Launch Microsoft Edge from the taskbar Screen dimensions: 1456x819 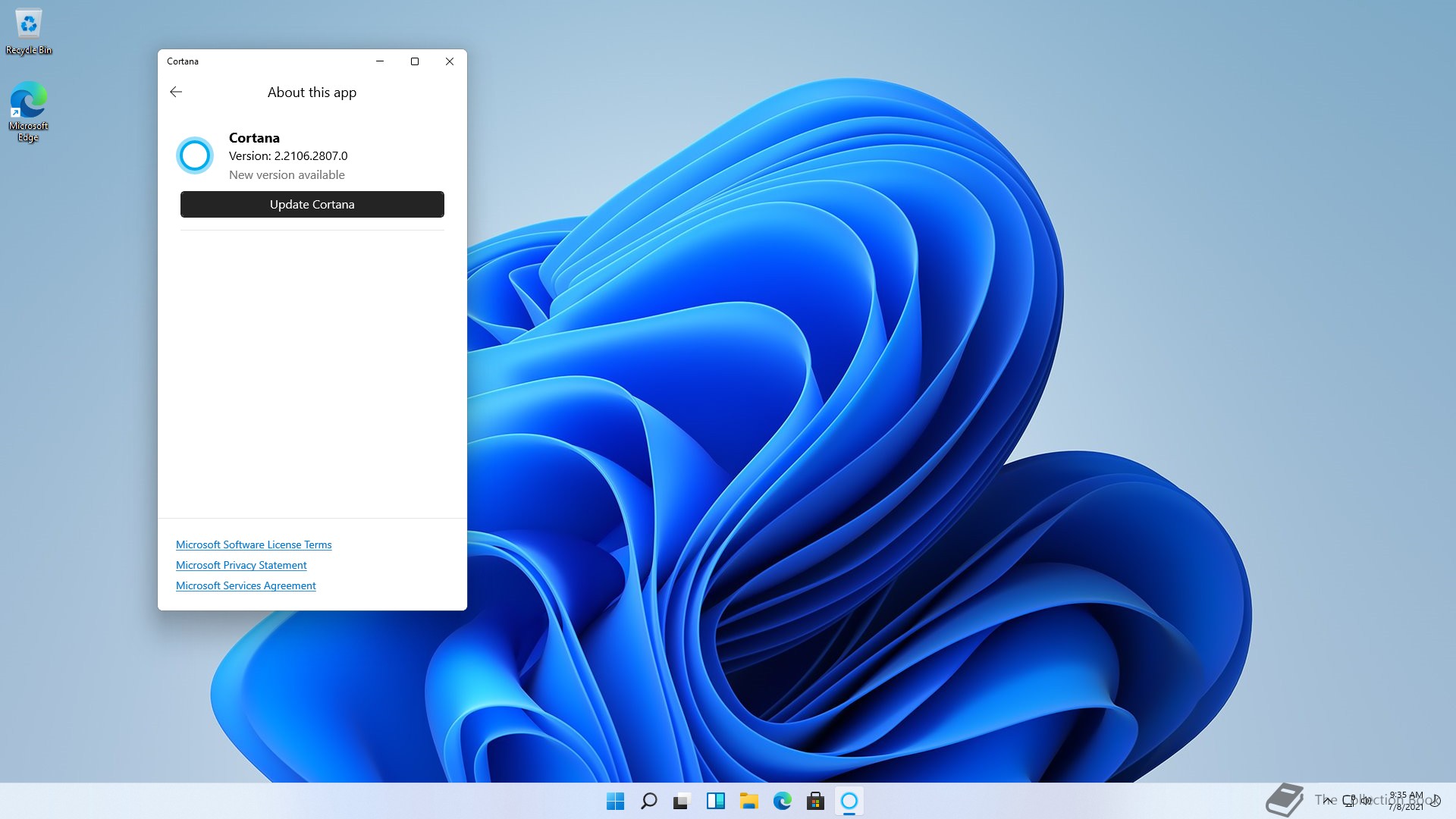[x=782, y=801]
